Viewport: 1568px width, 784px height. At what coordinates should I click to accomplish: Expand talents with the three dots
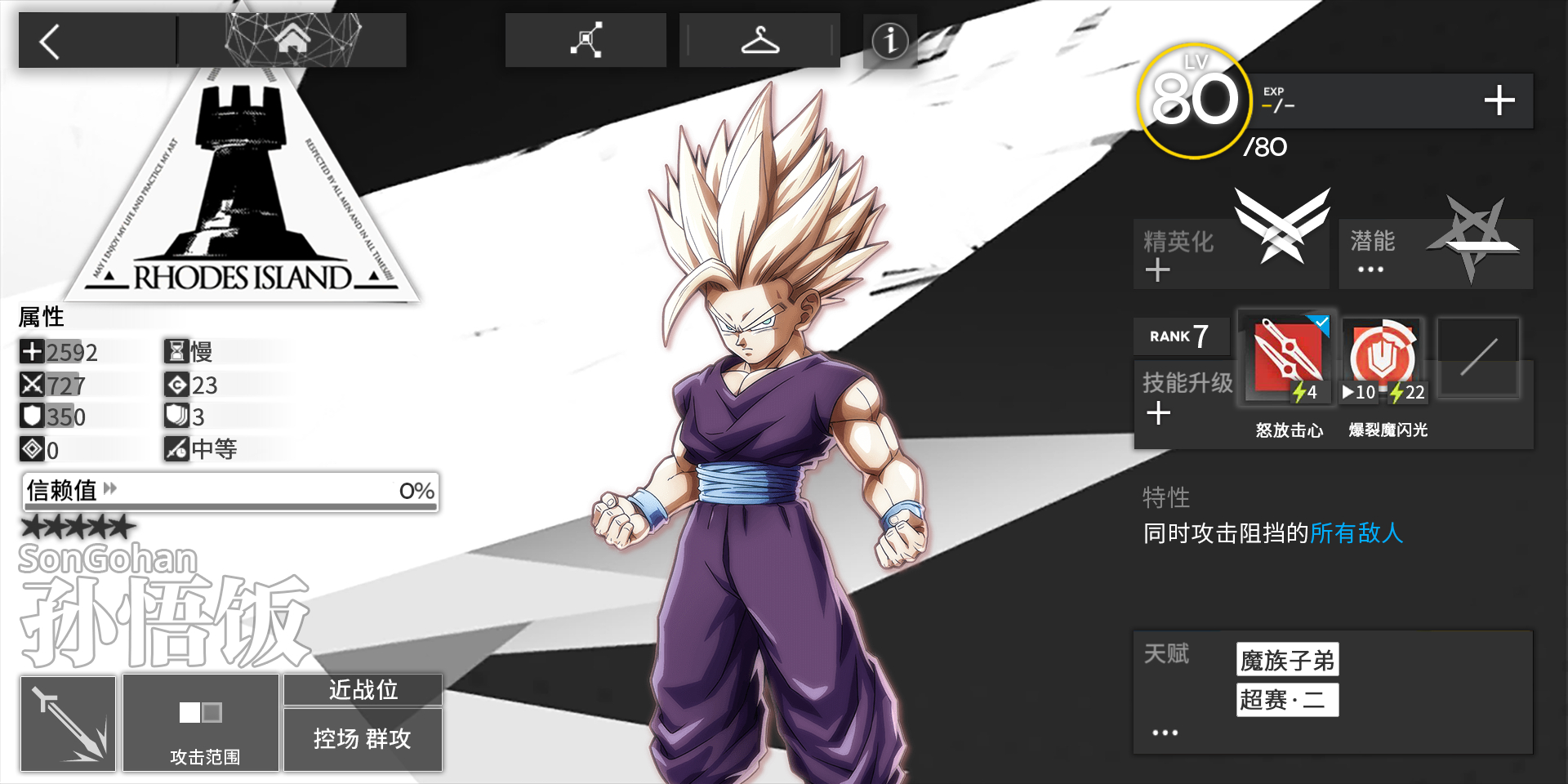pyautogui.click(x=1165, y=733)
